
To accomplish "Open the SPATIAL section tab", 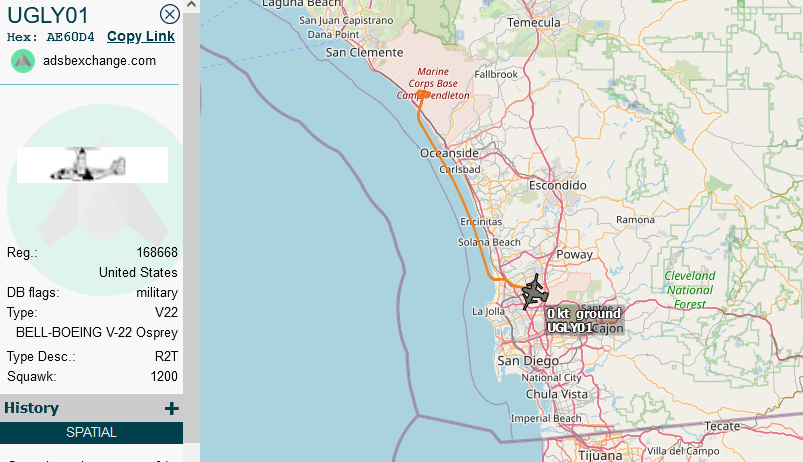I will (91, 433).
